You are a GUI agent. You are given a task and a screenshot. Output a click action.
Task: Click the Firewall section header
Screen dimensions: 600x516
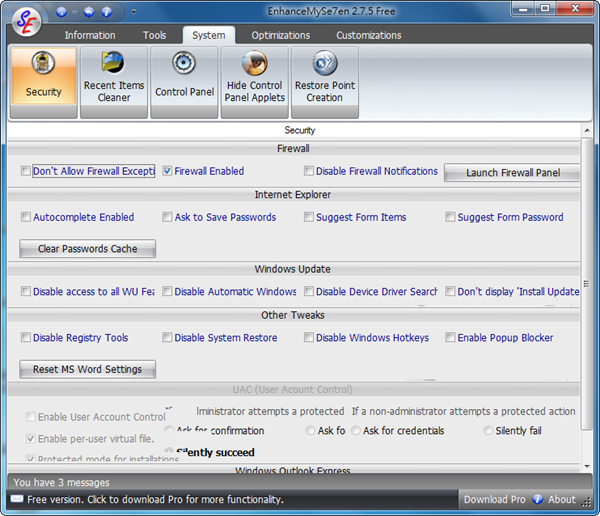(x=293, y=149)
